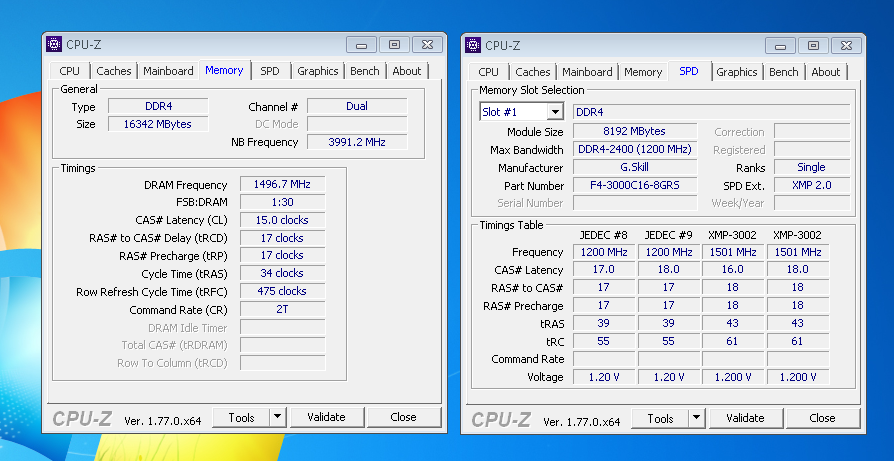Select Mainboard tab in right window

tap(587, 72)
